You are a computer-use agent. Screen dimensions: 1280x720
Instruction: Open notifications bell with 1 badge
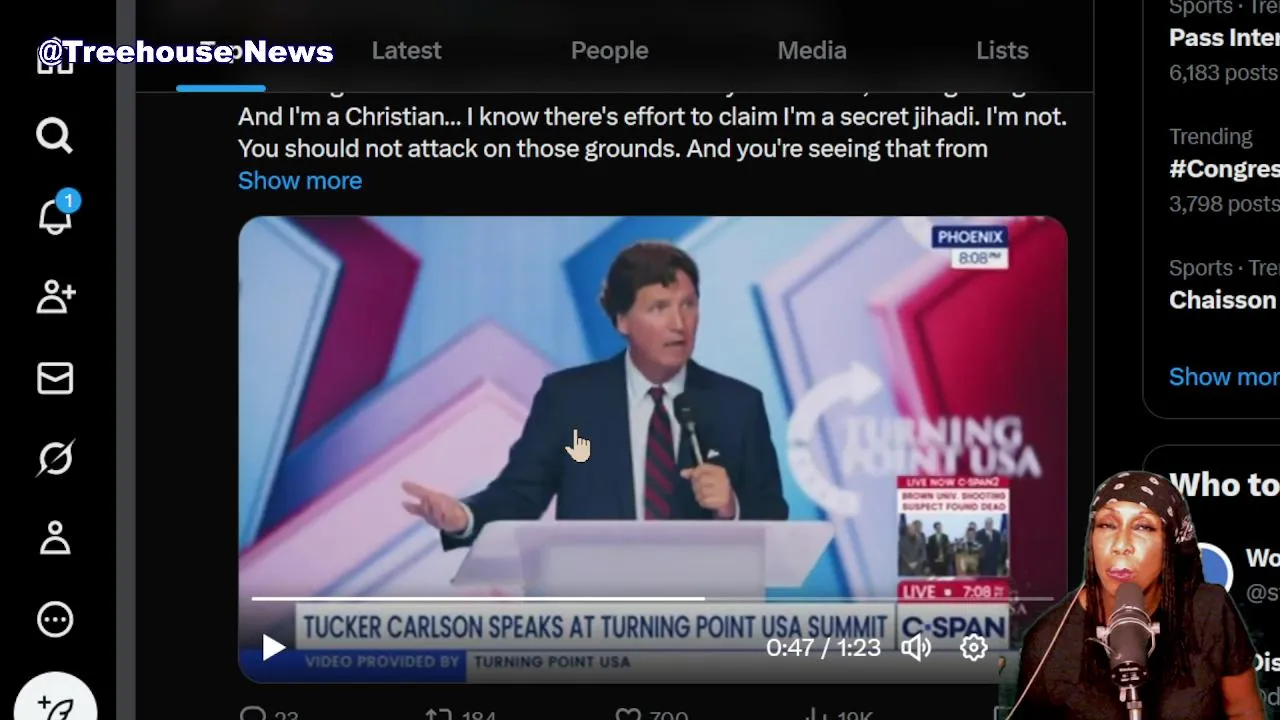(x=56, y=214)
